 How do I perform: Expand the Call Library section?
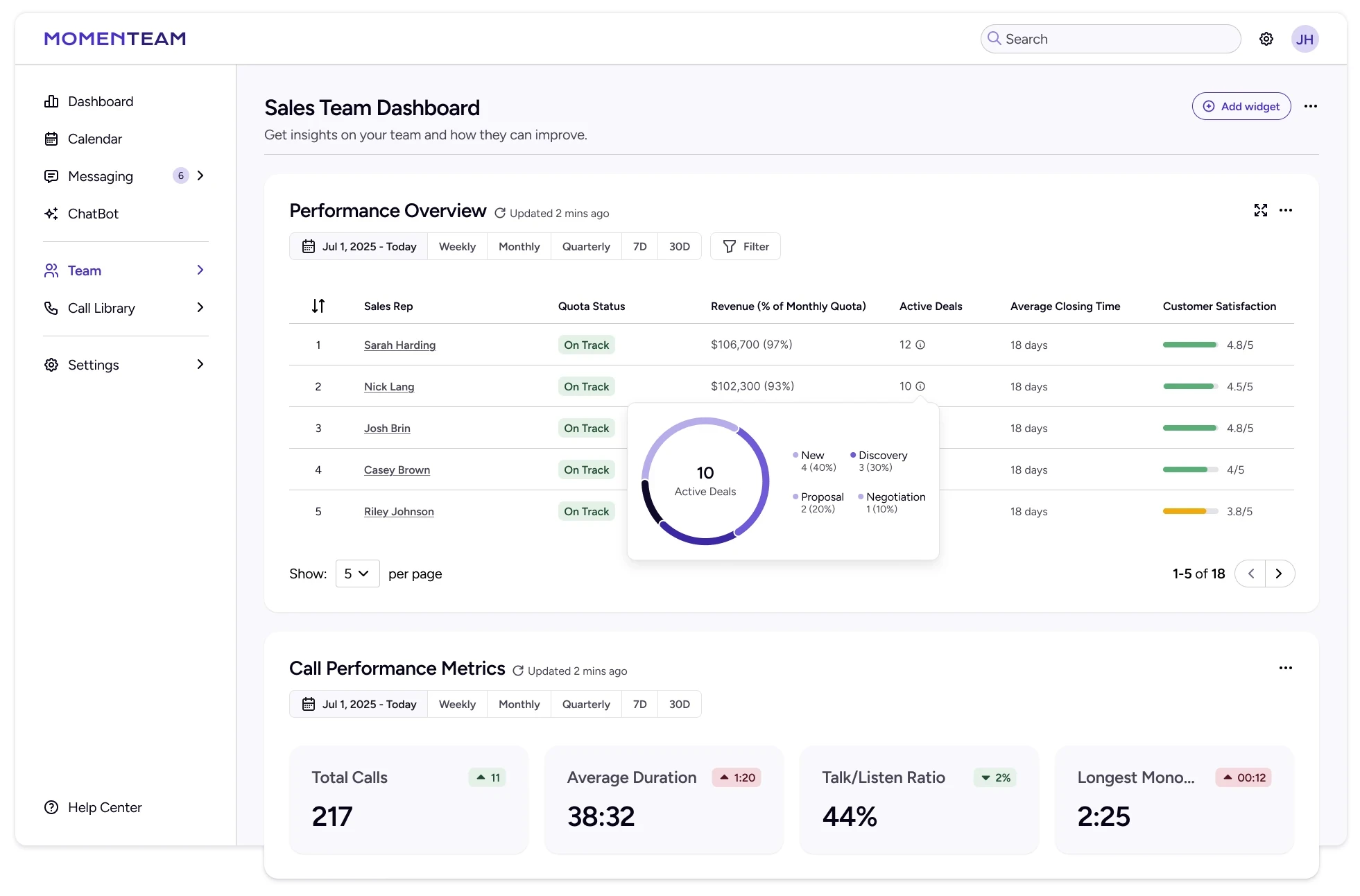(x=200, y=308)
